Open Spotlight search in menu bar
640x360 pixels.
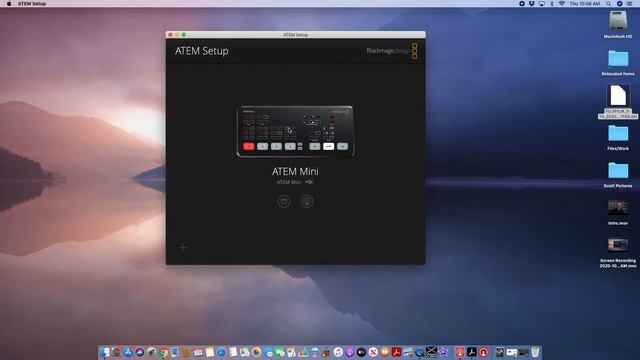pos(608,4)
